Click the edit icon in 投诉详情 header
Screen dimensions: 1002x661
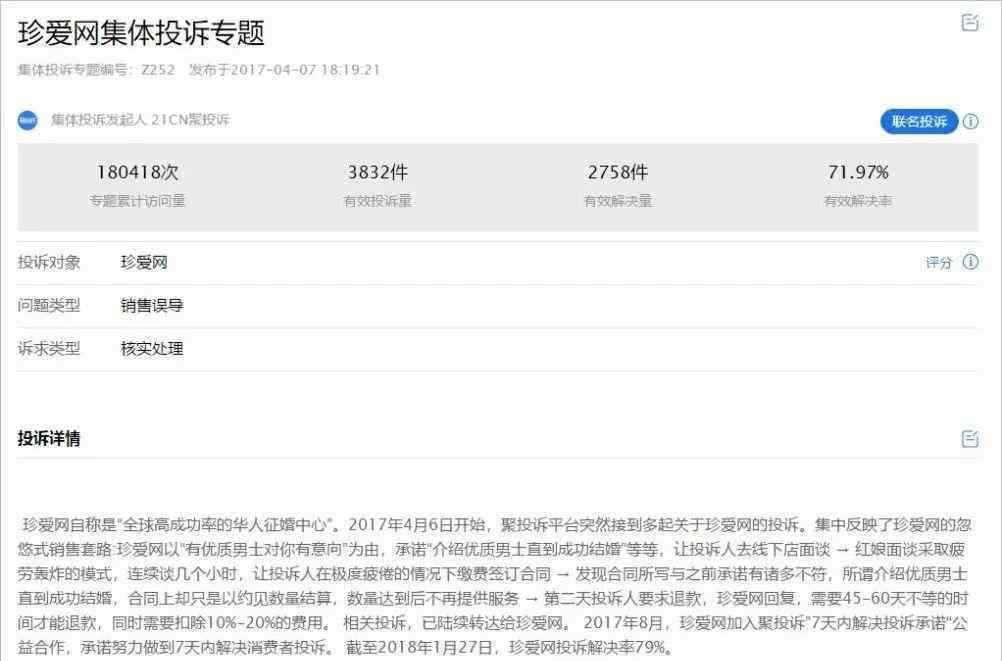tap(969, 439)
